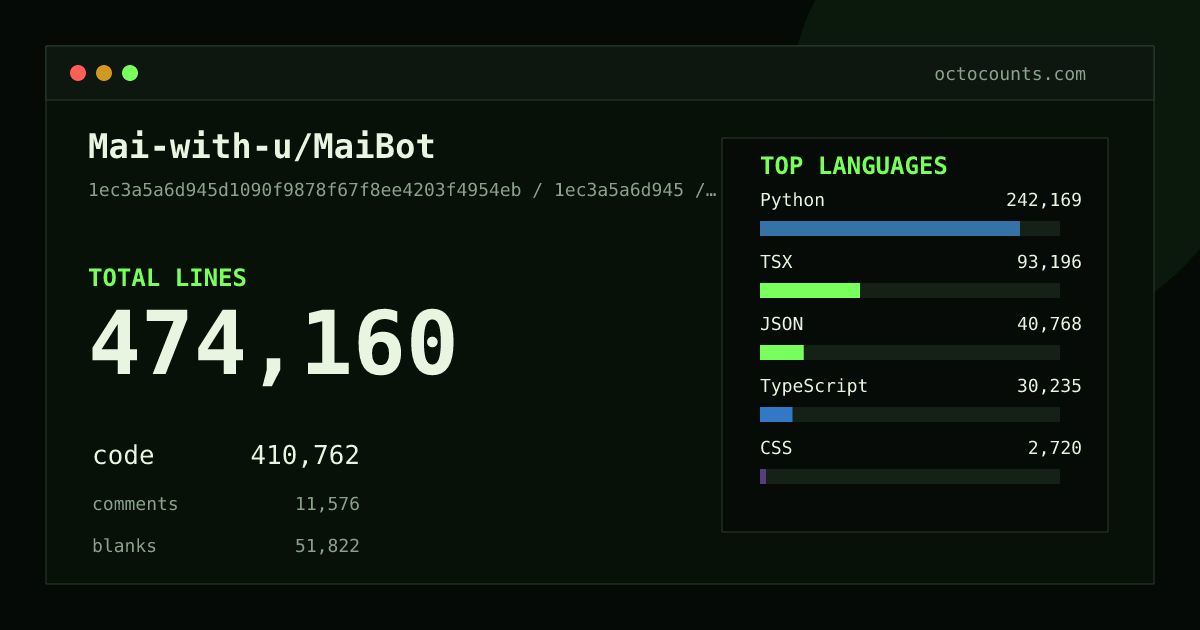Click the total count 474,160
The image size is (1200, 630).
click(x=273, y=345)
